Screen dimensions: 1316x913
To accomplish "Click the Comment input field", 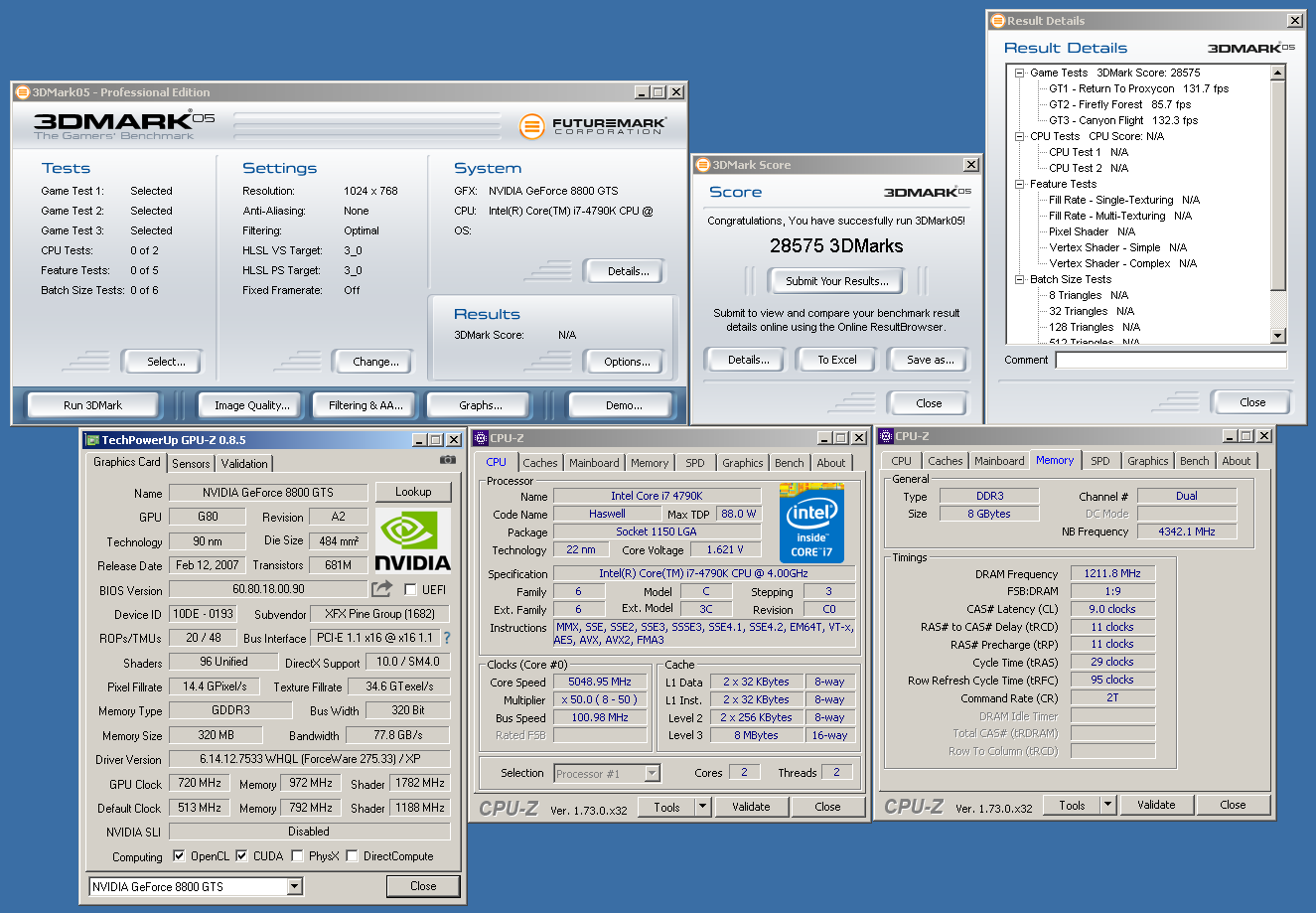I will click(1171, 360).
